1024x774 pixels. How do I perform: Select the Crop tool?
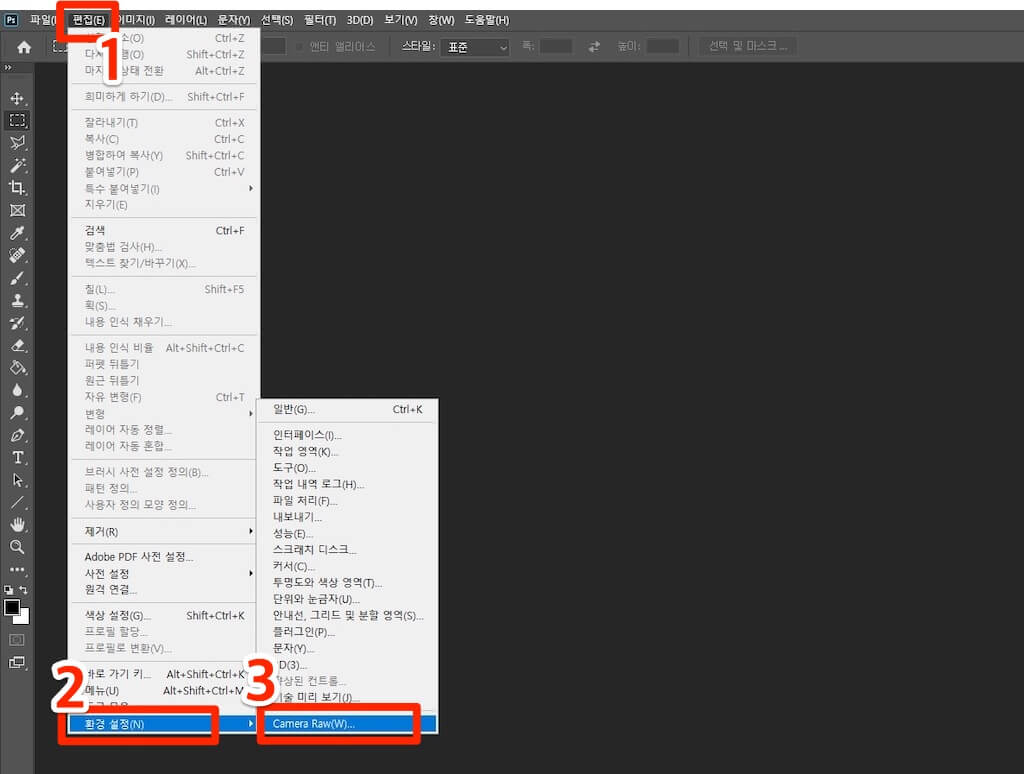(x=17, y=187)
